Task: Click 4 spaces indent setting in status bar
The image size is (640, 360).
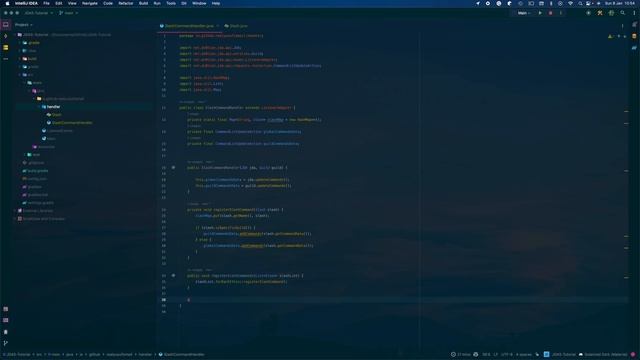Action: coord(524,354)
